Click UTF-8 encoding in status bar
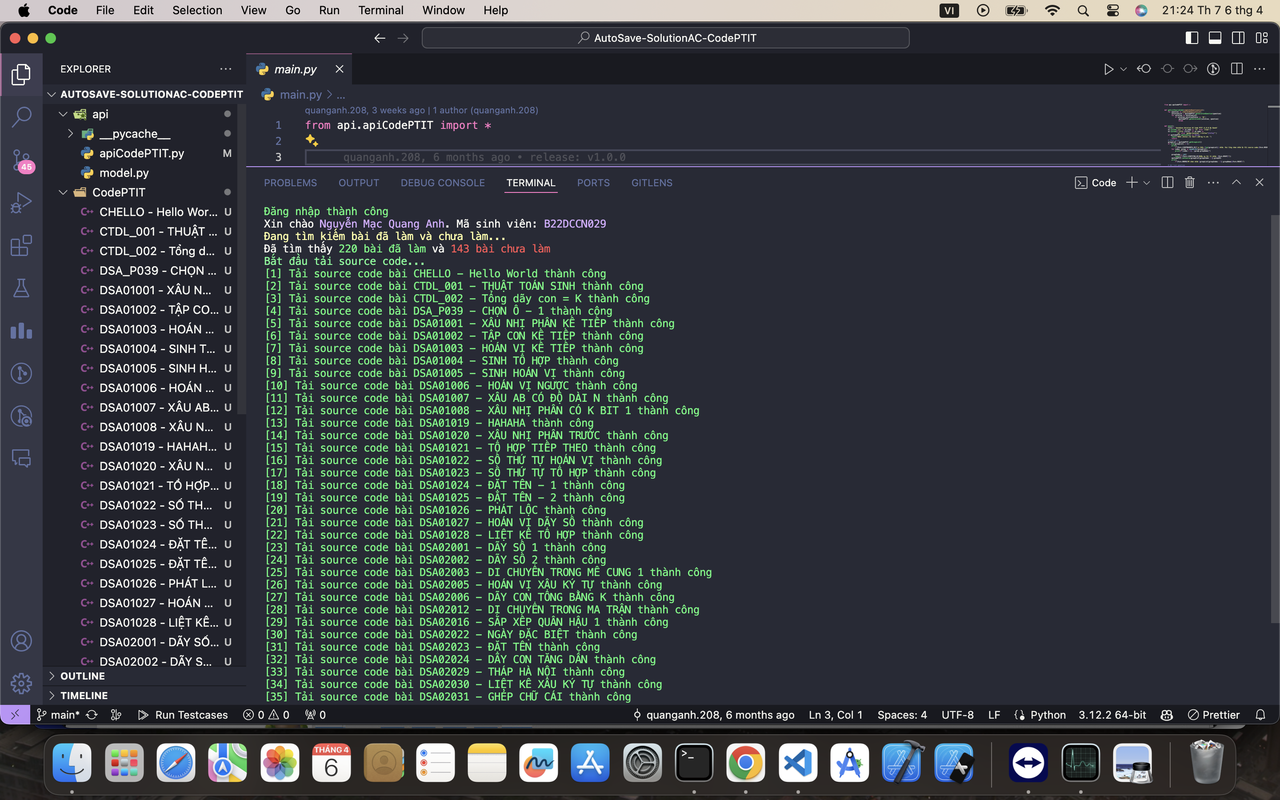1280x800 pixels. coord(957,715)
